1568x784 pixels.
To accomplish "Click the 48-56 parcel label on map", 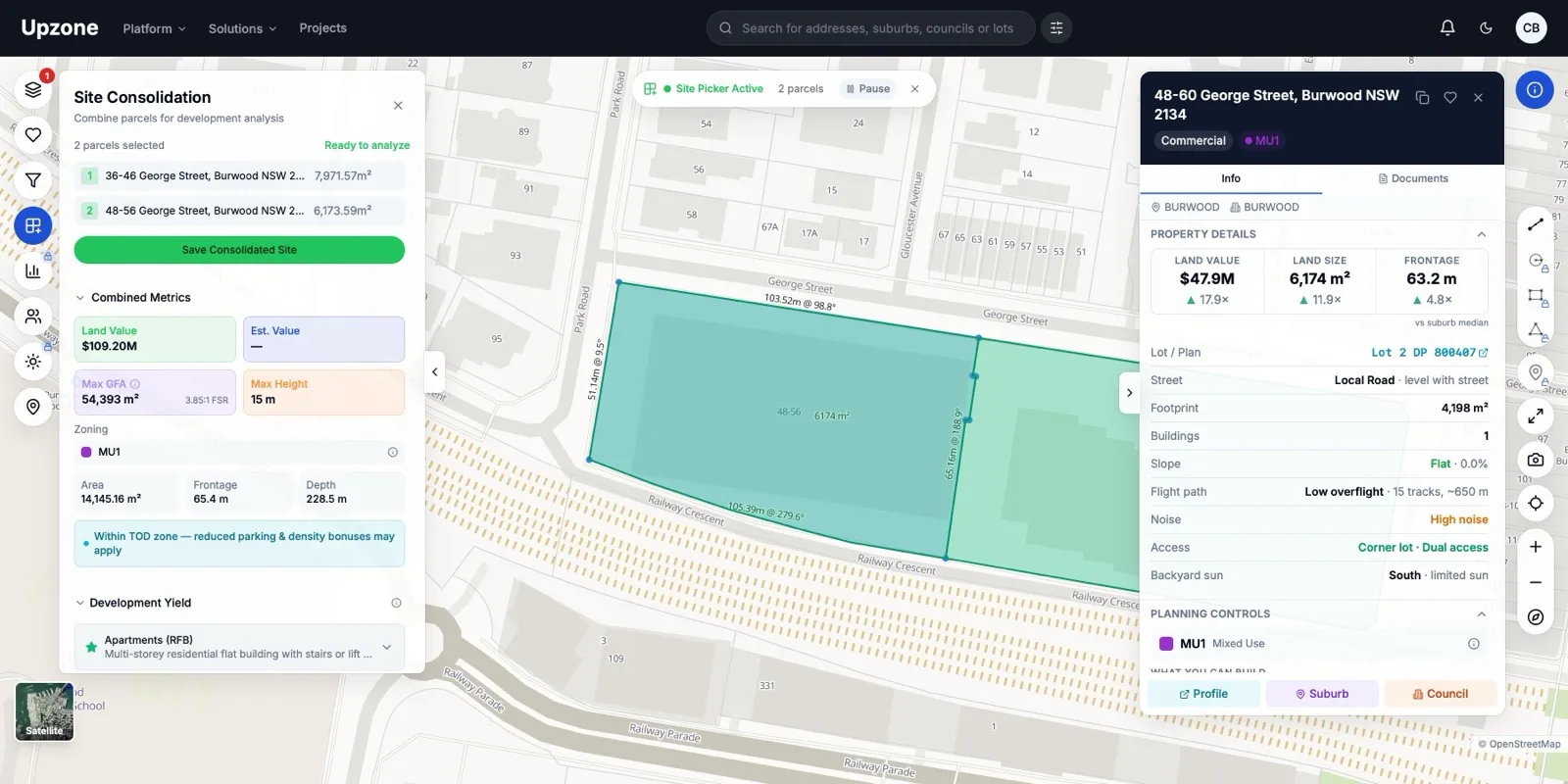I will (789, 413).
